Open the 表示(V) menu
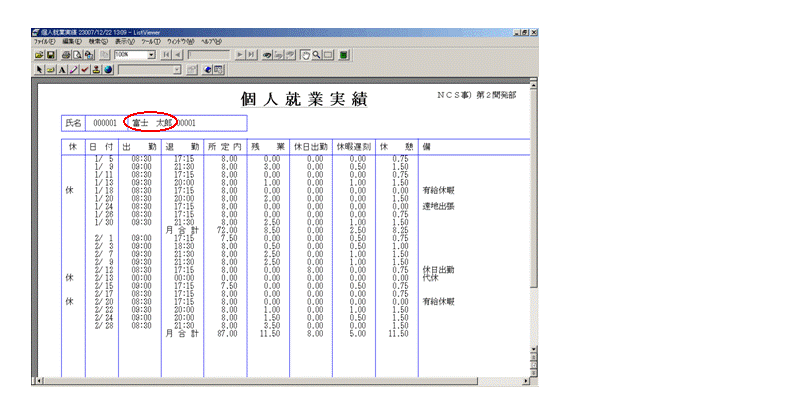This screenshot has height=415, width=793. (x=125, y=43)
